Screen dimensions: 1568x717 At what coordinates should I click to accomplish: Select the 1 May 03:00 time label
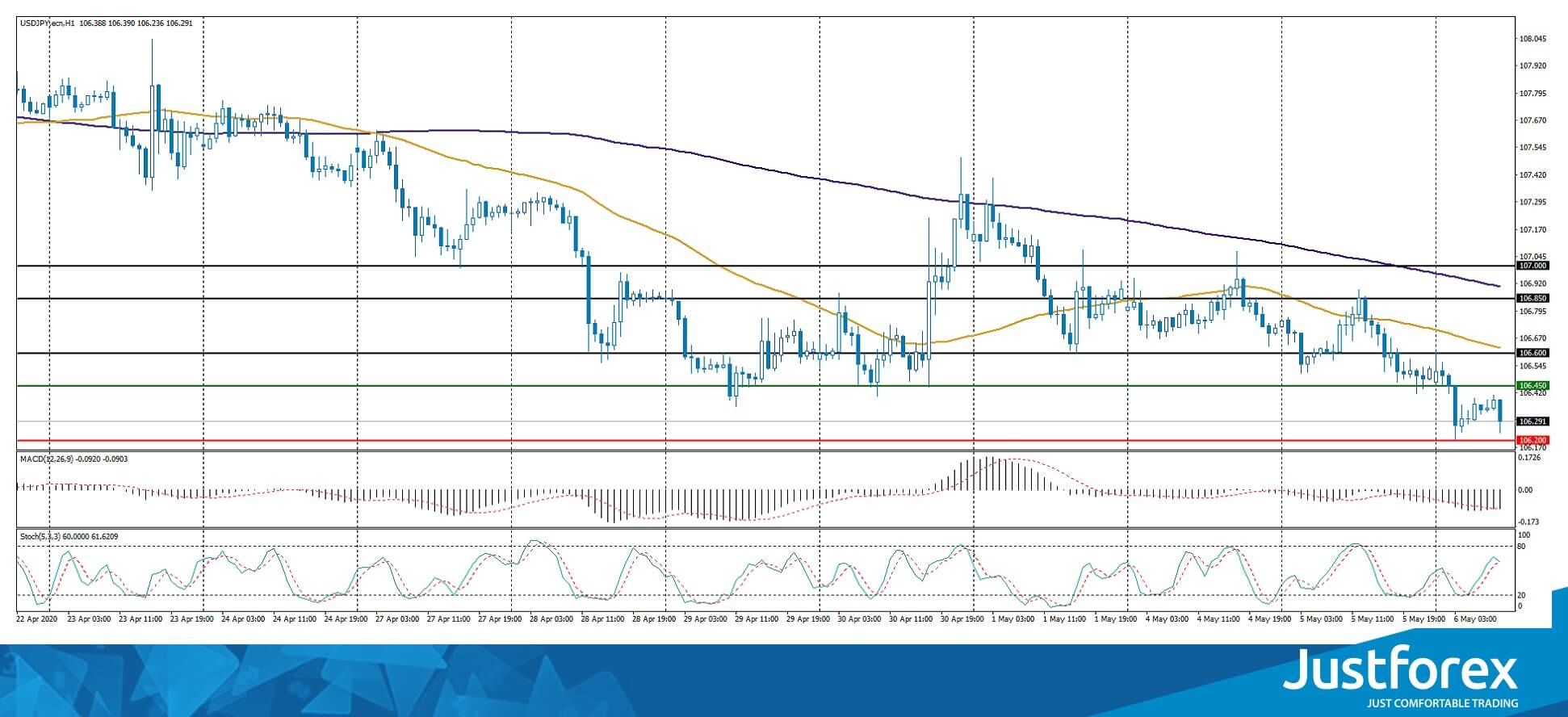click(1013, 619)
